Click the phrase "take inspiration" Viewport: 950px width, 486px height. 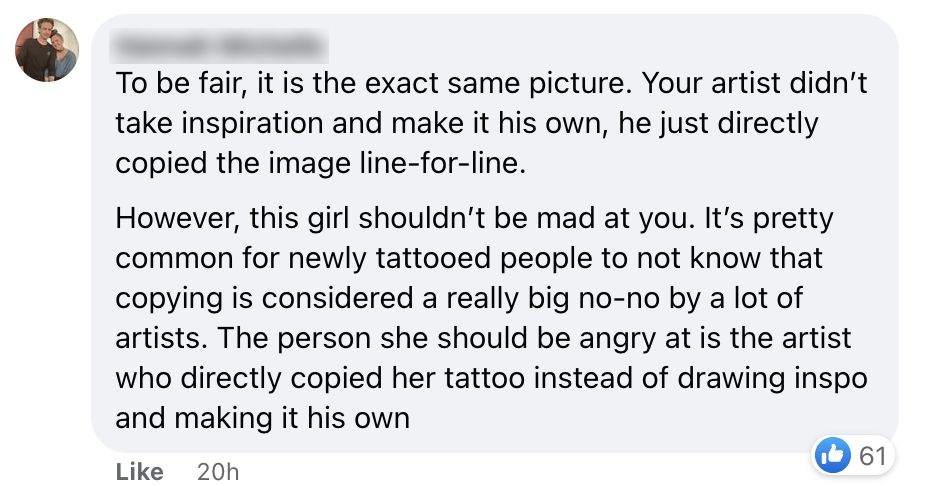coord(217,124)
